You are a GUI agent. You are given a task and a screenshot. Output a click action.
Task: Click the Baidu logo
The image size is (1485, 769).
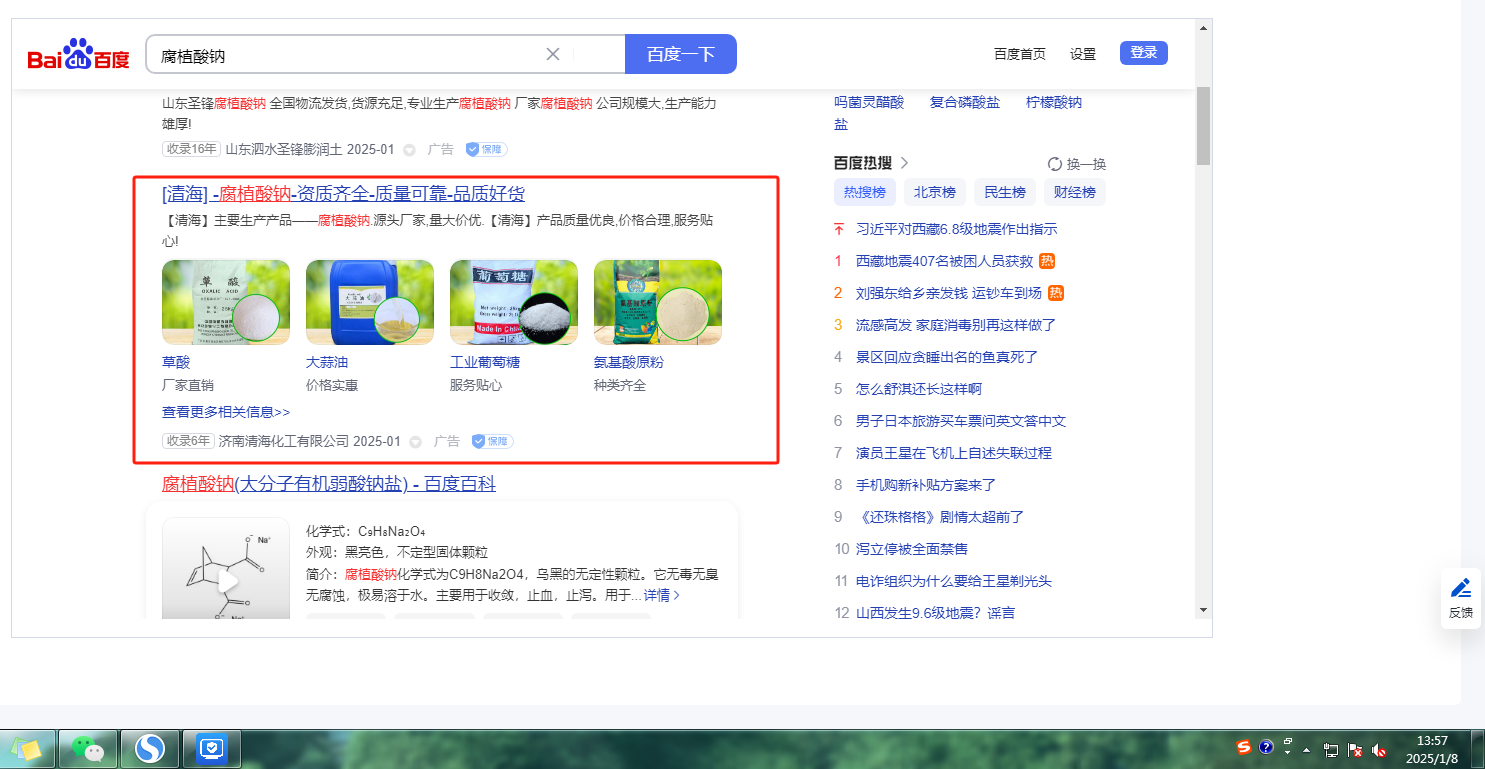(78, 55)
